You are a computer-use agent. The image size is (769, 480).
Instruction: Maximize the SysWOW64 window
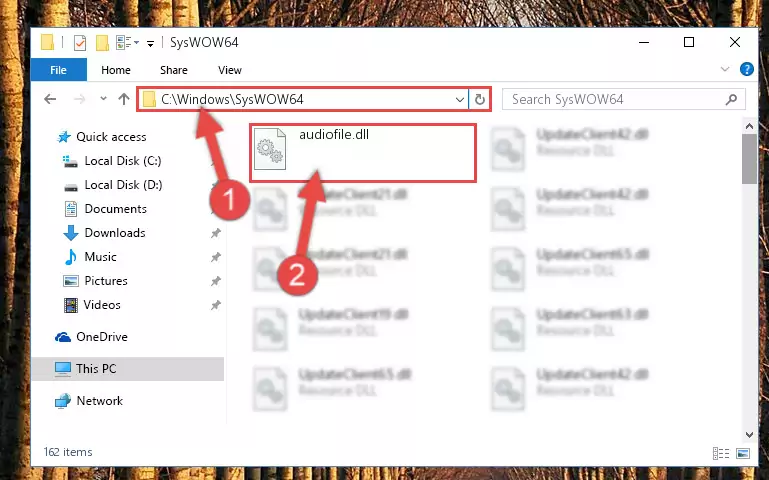tap(689, 43)
